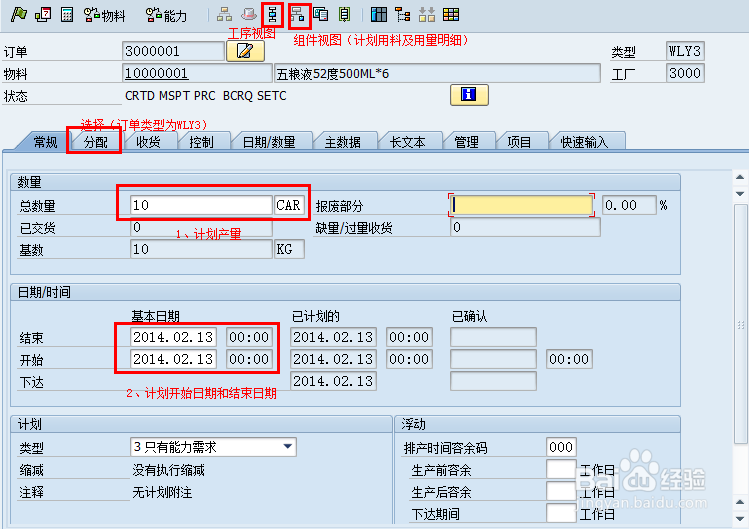Click the scrollbar down arrow at bottom
Viewport: 749px width, 529px height.
coord(740,518)
